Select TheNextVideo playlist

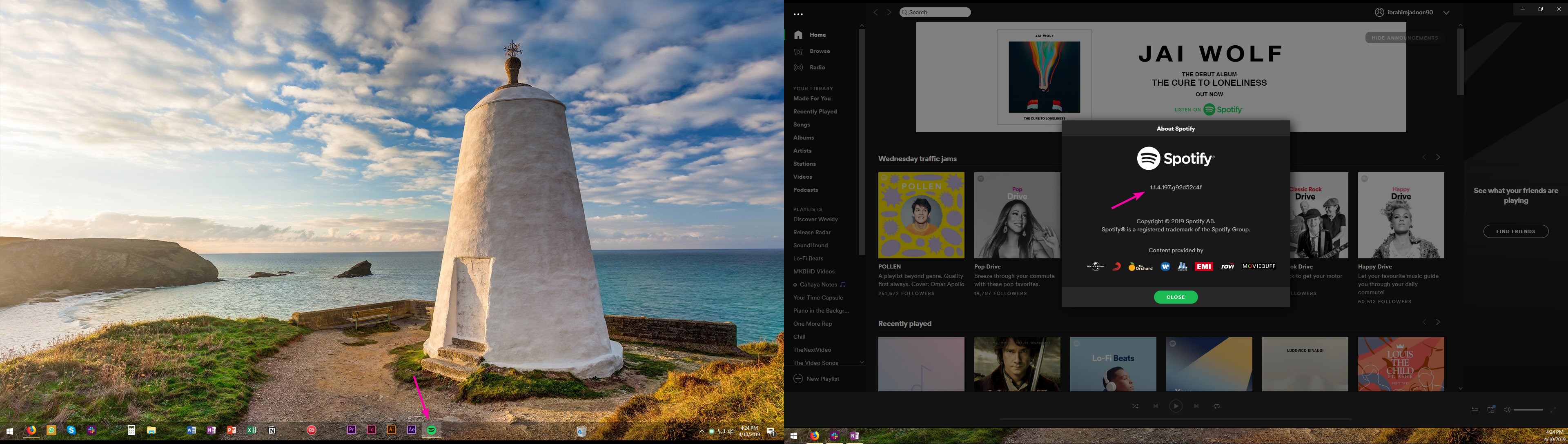[812, 350]
